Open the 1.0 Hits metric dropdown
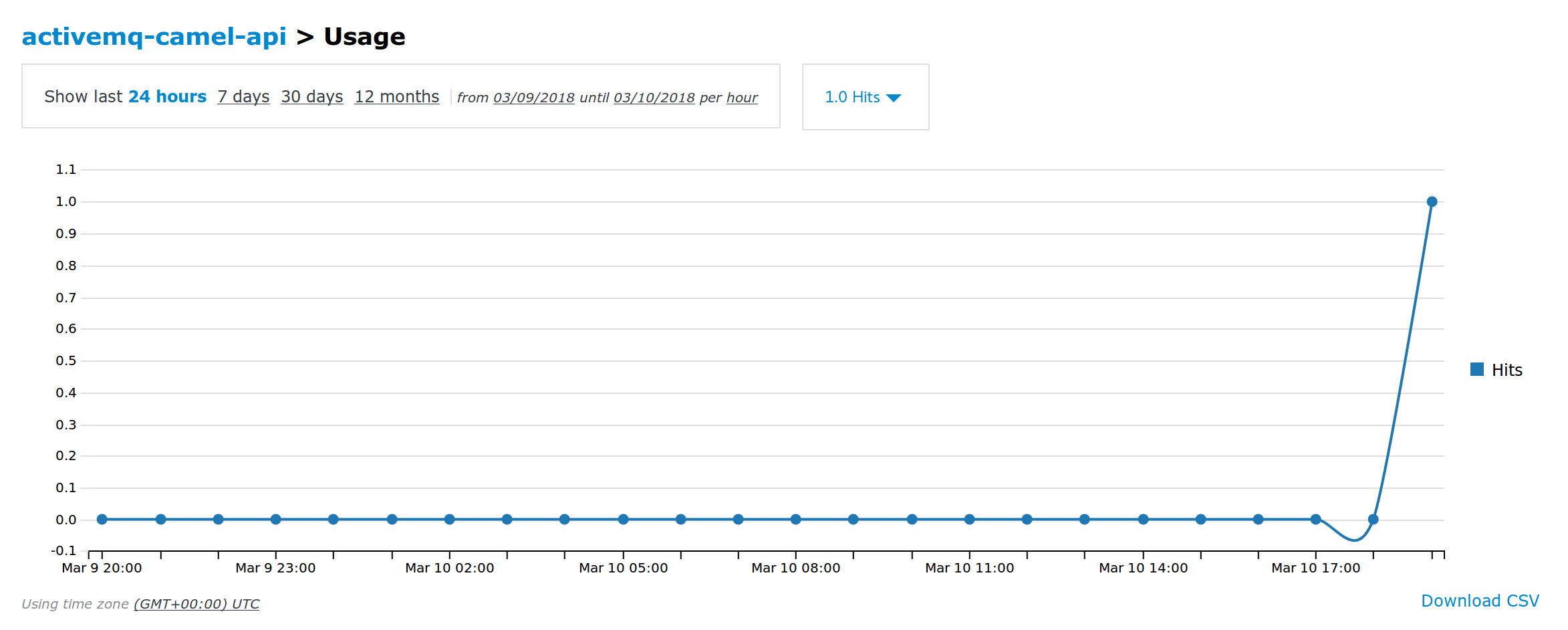The height and width of the screenshot is (630, 1568). pos(852,98)
